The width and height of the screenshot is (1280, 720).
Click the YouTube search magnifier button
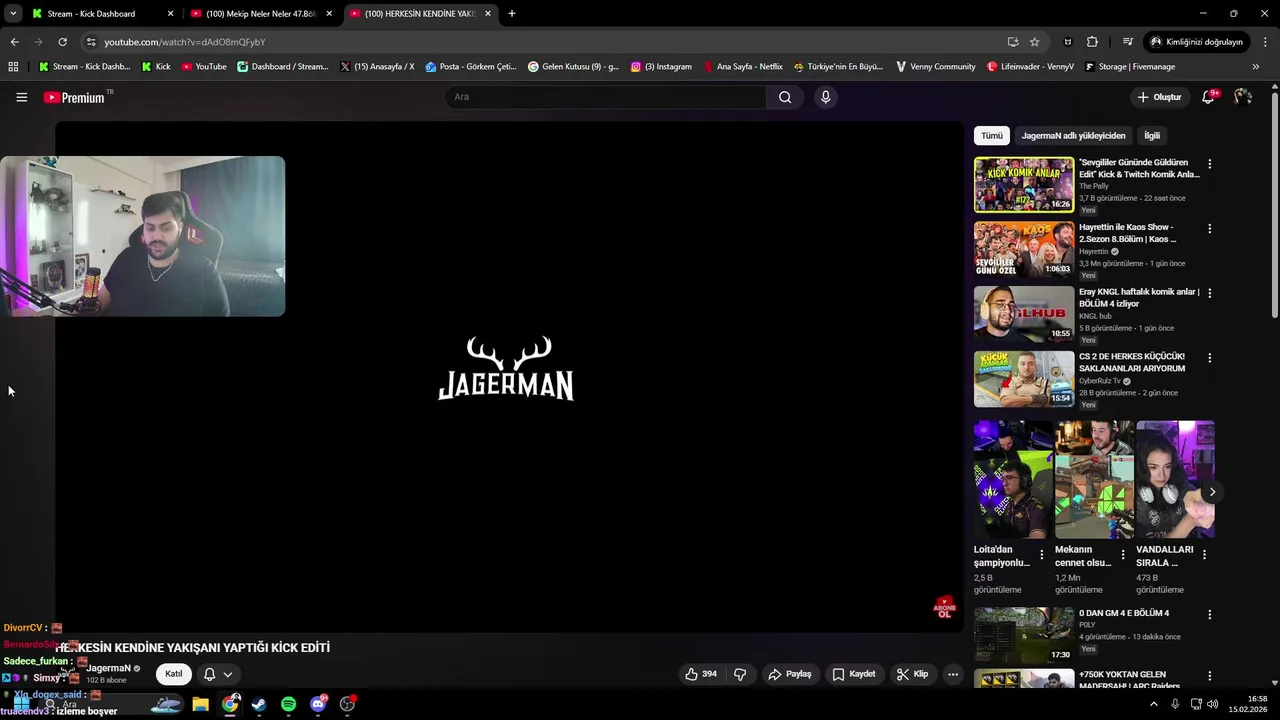point(785,97)
